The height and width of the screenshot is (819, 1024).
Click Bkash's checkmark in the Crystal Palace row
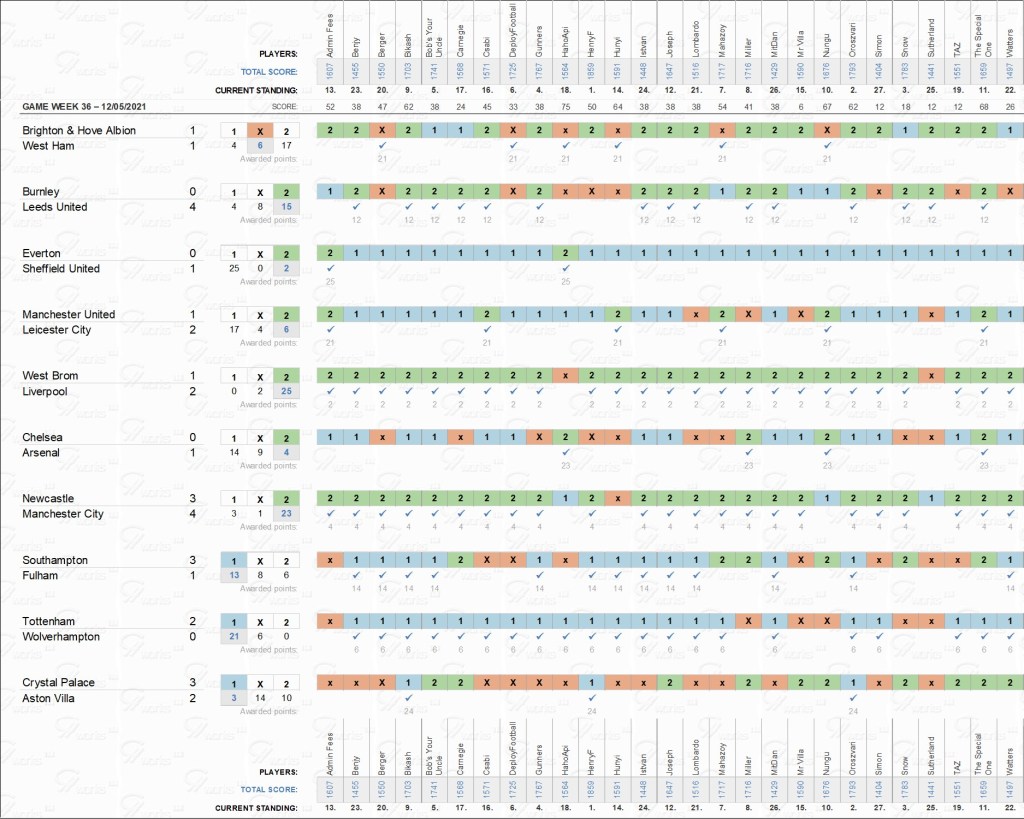[x=408, y=698]
